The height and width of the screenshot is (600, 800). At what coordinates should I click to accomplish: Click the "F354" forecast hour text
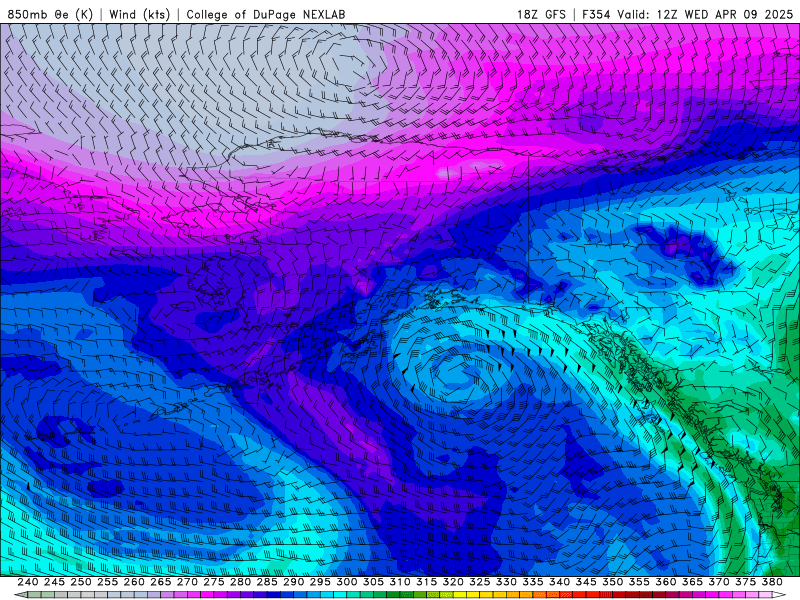point(596,14)
